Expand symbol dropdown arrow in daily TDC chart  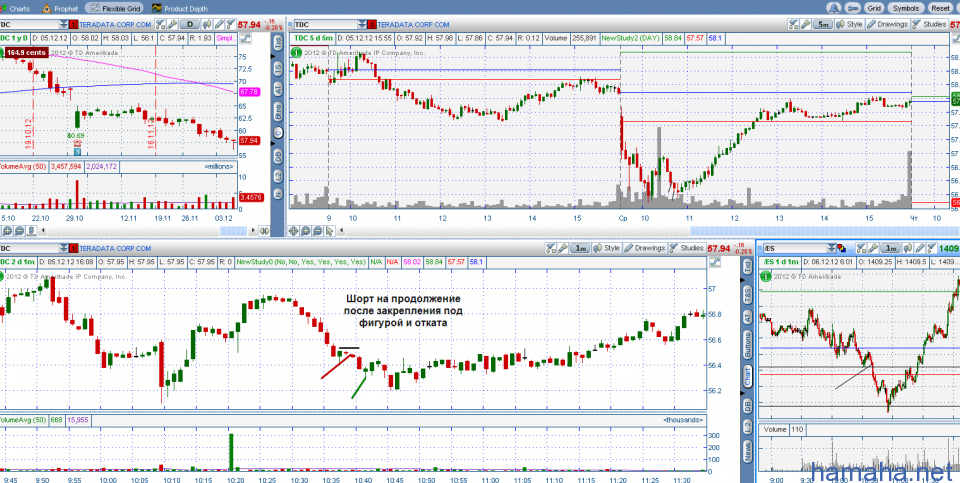click(63, 24)
